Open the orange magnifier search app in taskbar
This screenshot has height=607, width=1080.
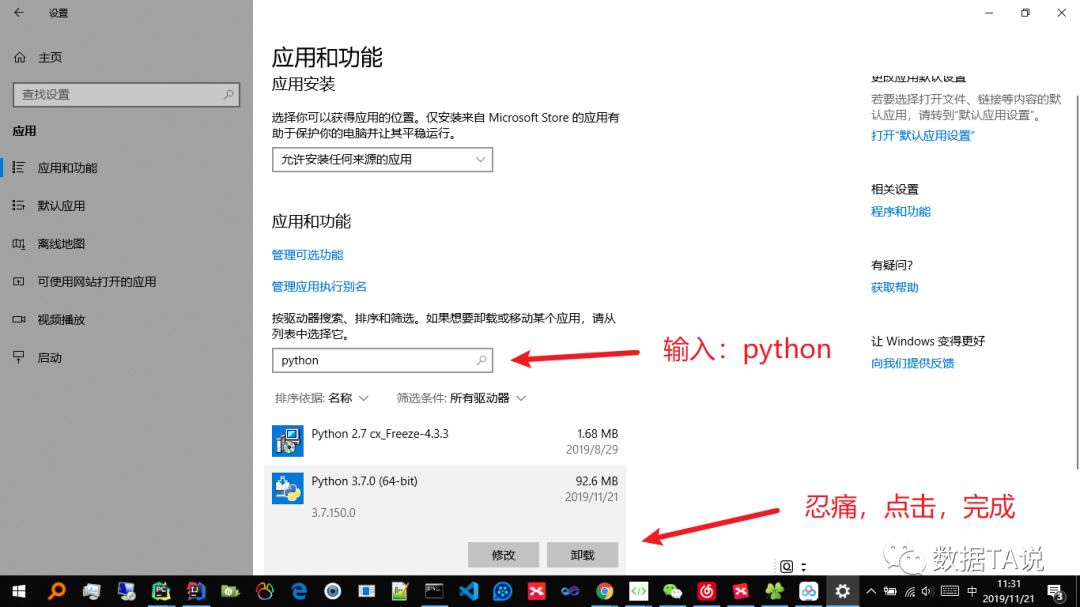coord(56,591)
